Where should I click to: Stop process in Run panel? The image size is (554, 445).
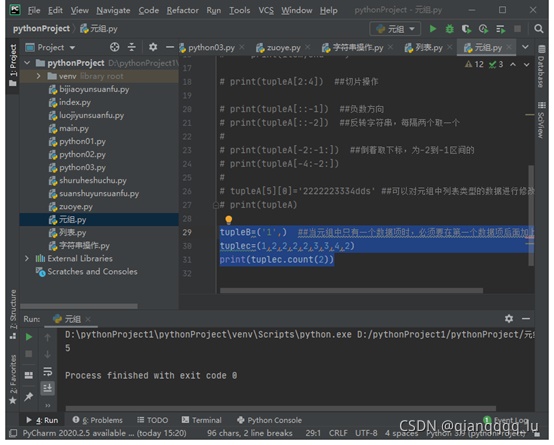(29, 354)
